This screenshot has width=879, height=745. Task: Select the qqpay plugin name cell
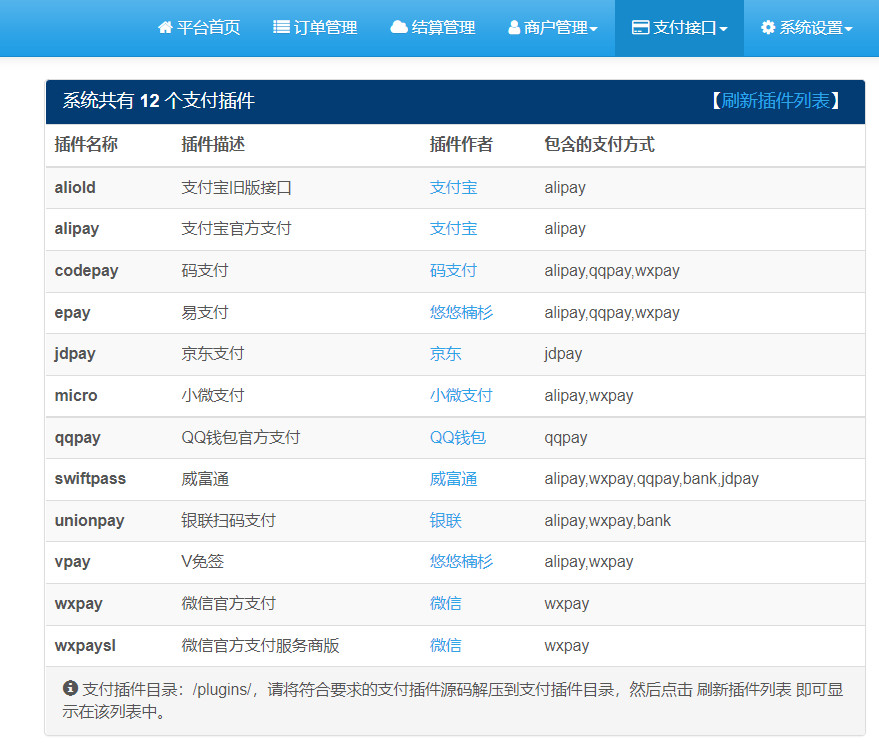tap(77, 438)
